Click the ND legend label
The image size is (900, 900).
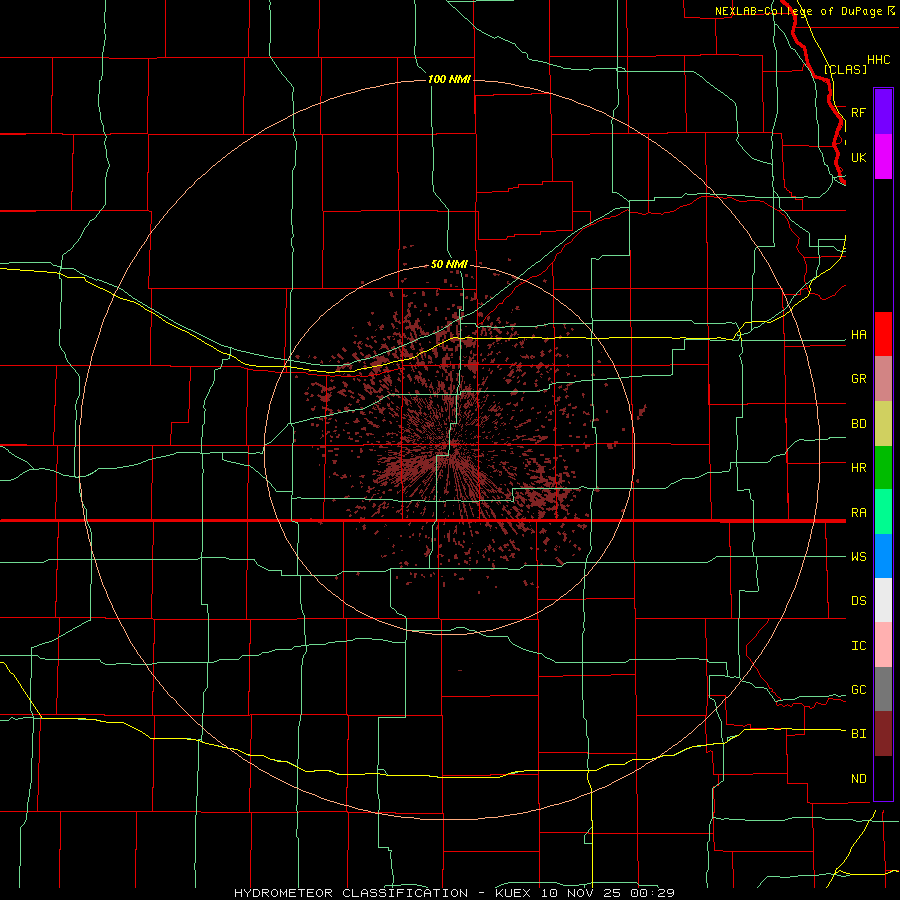tap(858, 779)
